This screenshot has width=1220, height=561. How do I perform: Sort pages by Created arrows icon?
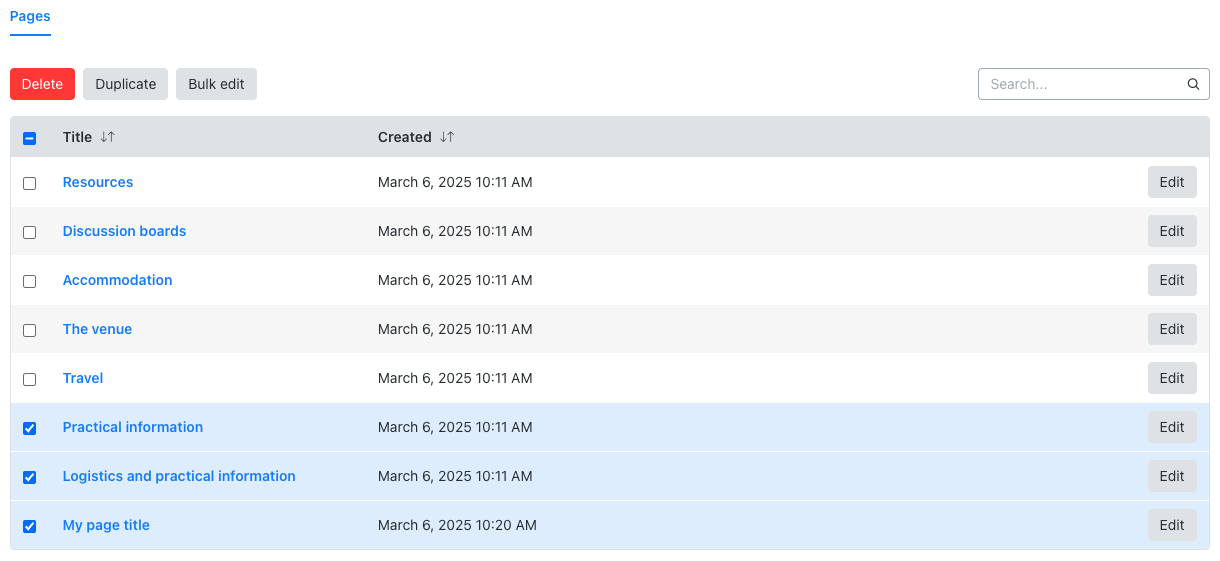447,137
